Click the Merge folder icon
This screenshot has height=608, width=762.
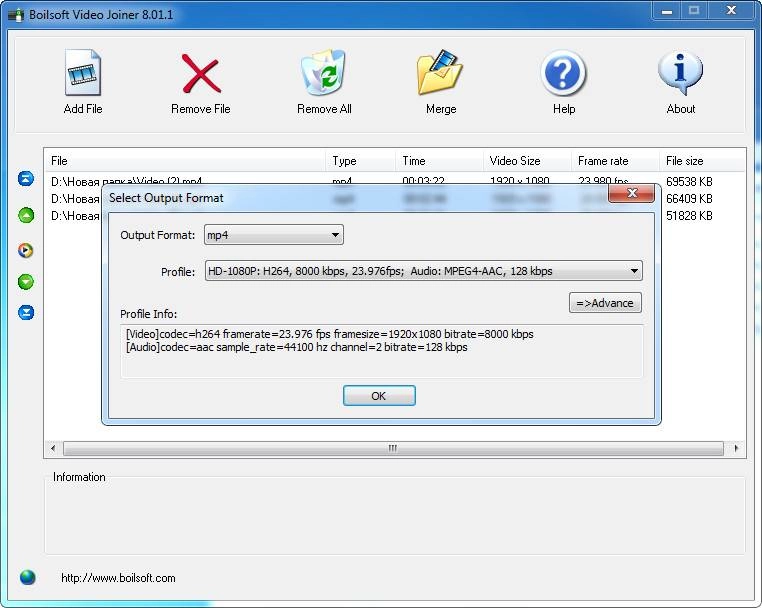tap(440, 72)
